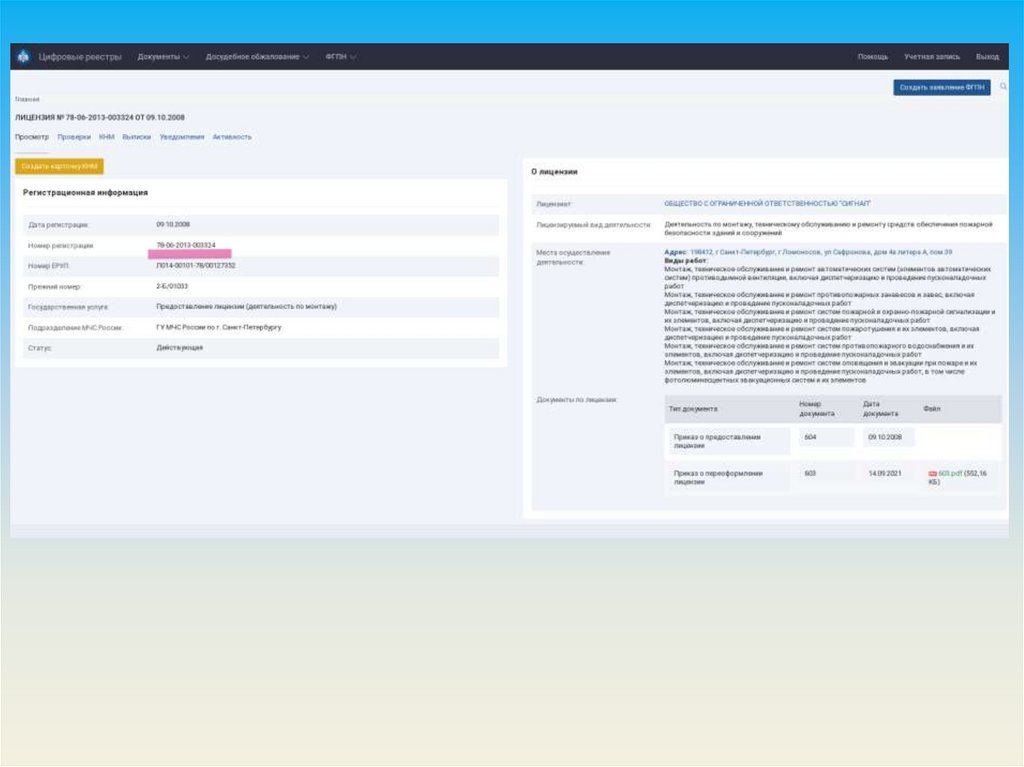Click the Главная breadcrumb link

pos(27,100)
